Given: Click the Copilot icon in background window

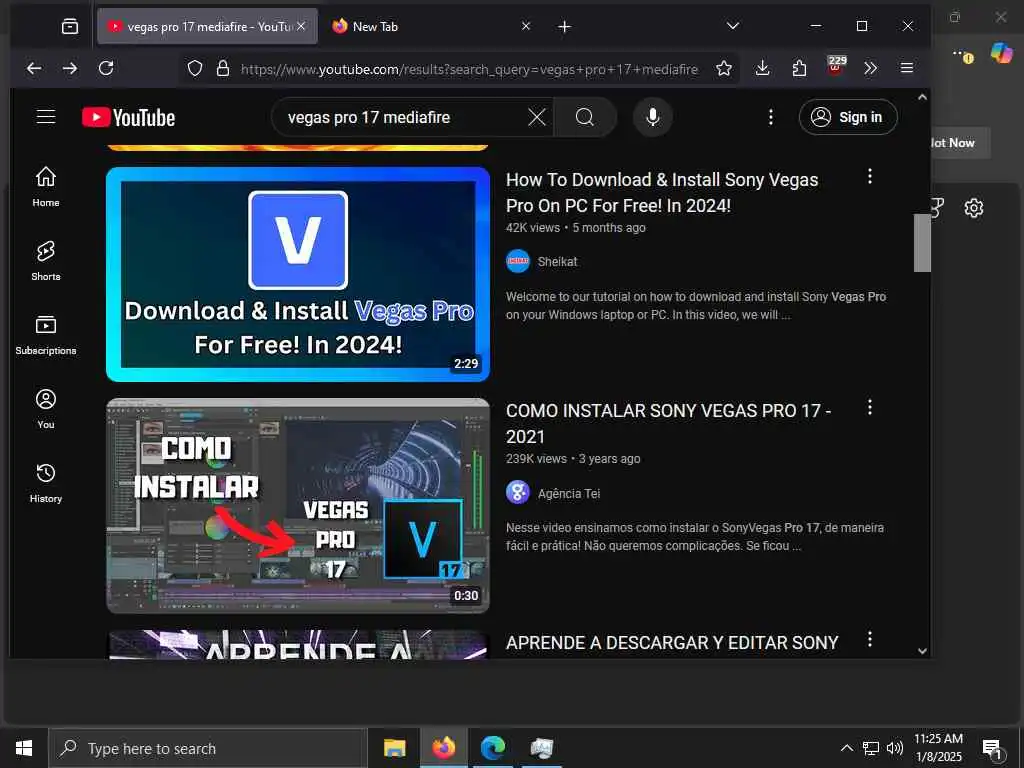Looking at the screenshot, I should (1001, 52).
